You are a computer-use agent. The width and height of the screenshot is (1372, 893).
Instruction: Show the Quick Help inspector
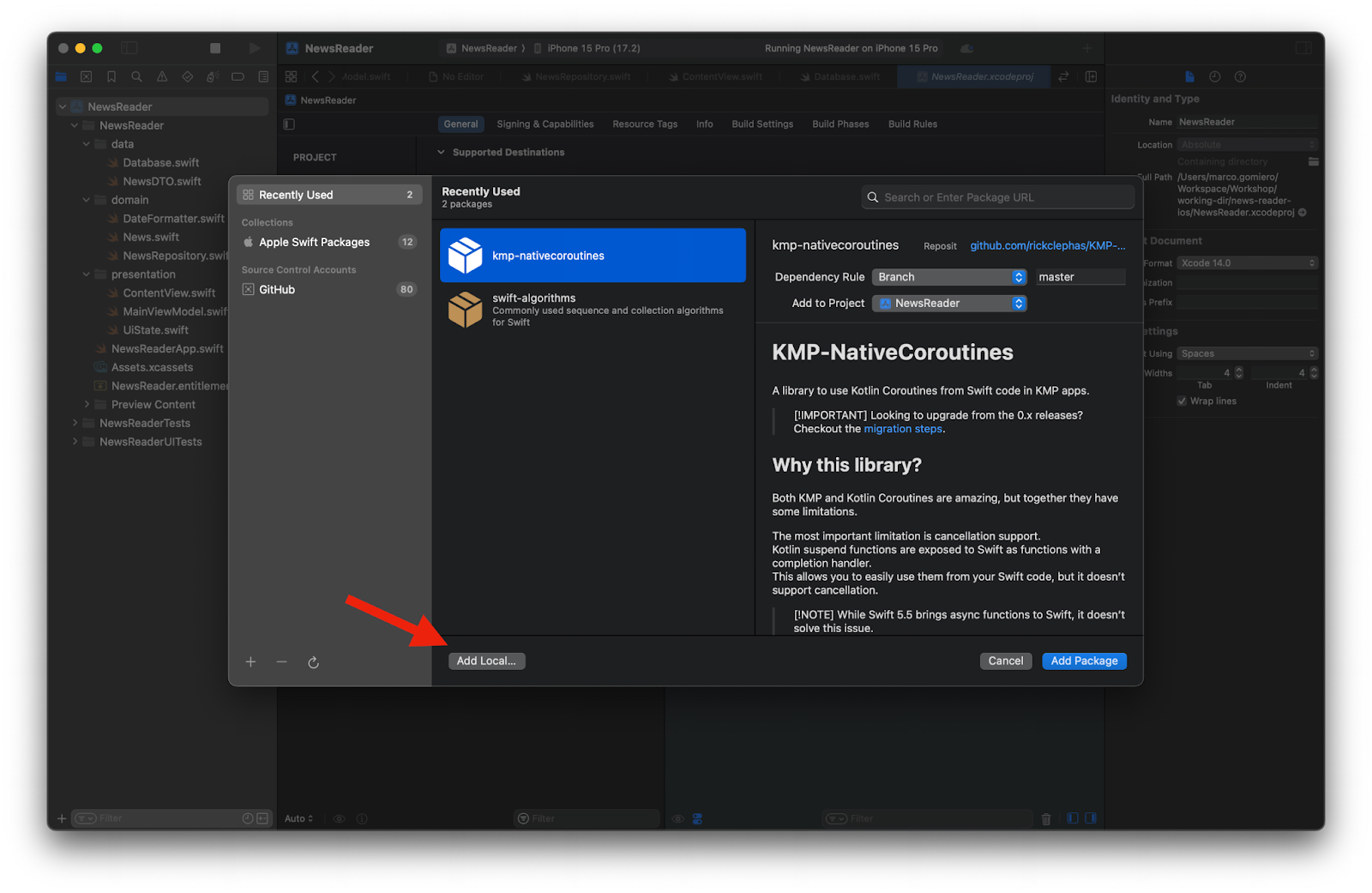1240,76
